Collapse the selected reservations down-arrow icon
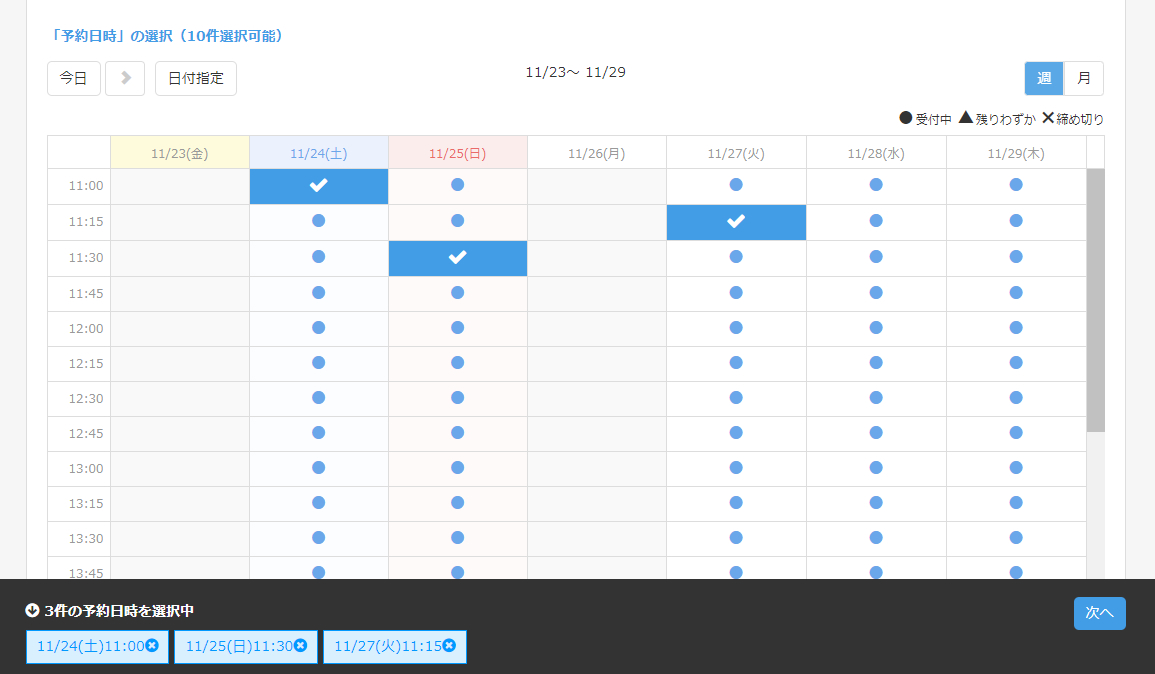 click(x=32, y=610)
